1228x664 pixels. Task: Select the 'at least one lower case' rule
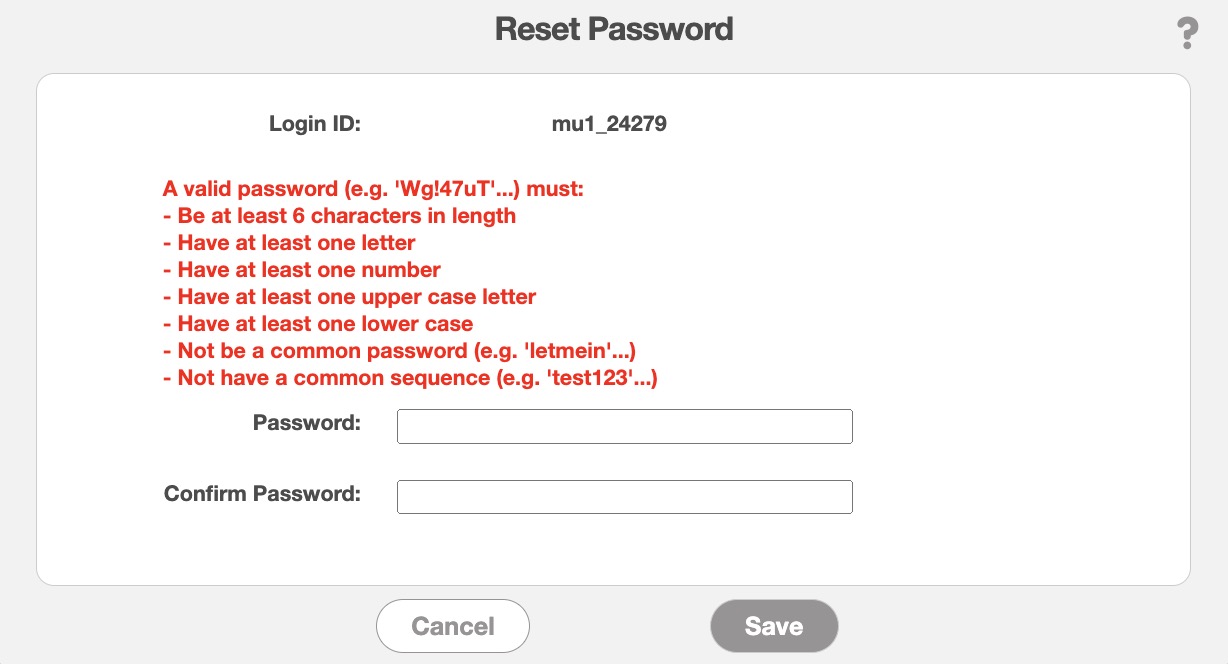coord(325,324)
